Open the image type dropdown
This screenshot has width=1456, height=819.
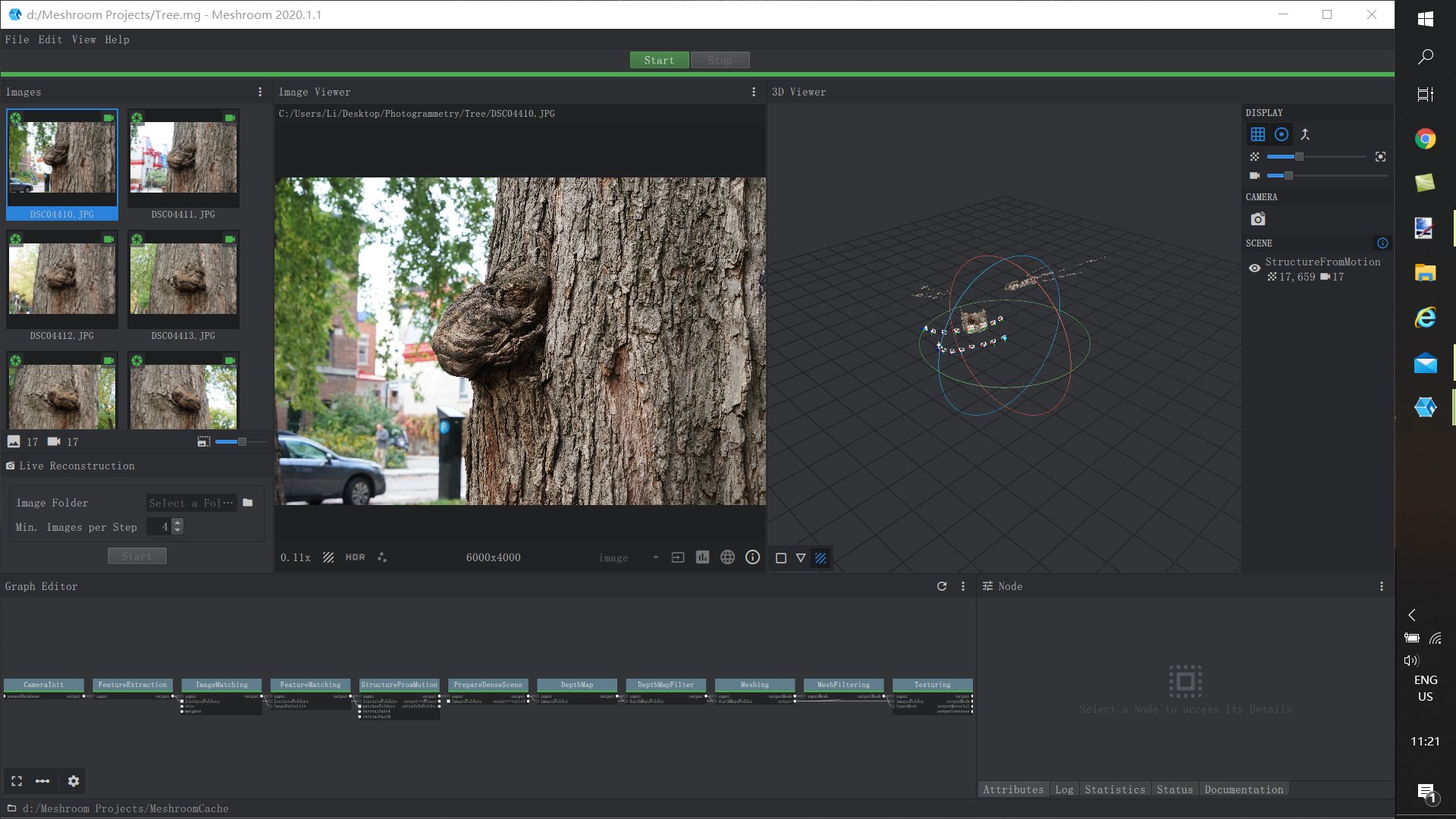tap(629, 557)
